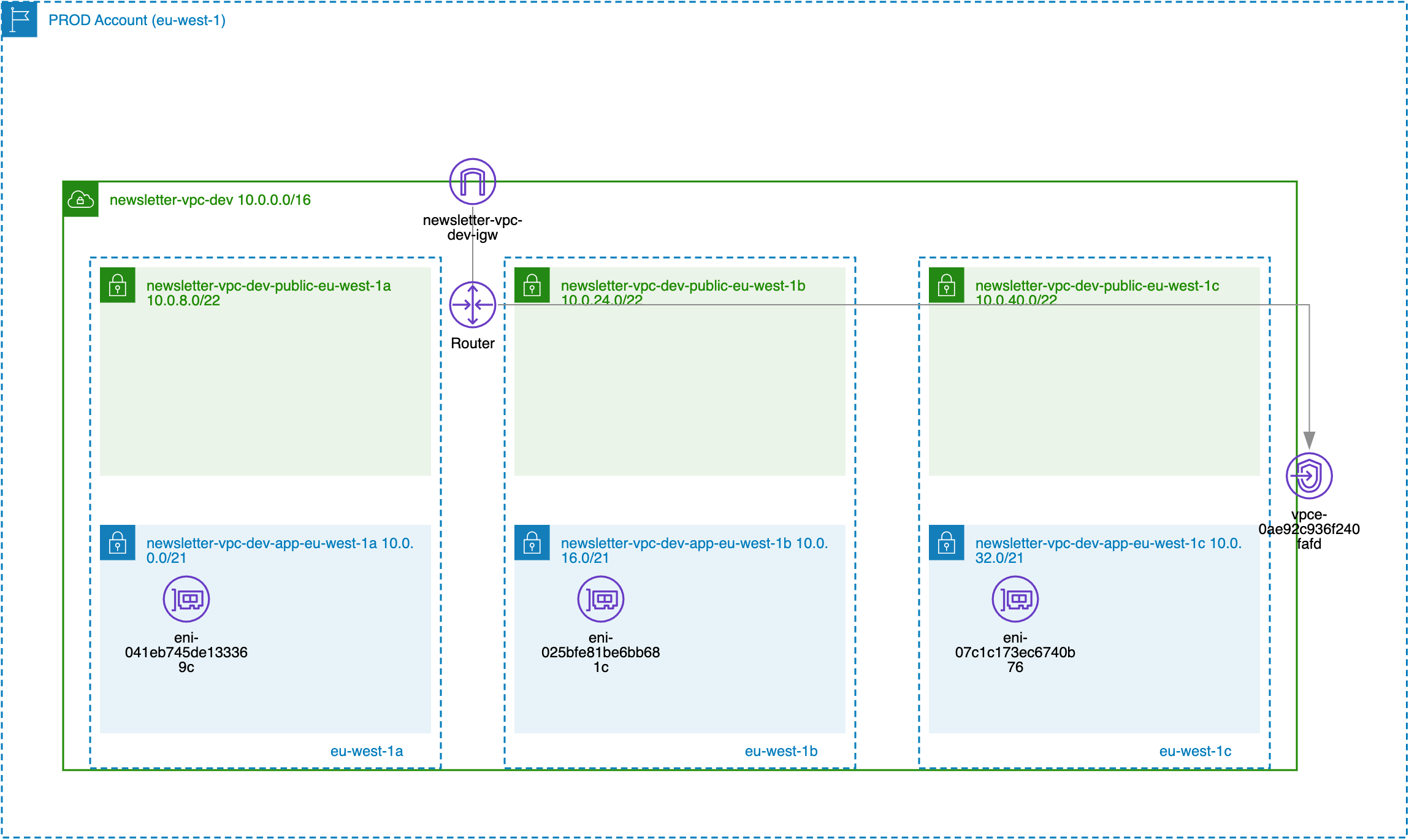1409x840 pixels.
Task: Click the app eu-west-1c subnet lock icon
Action: (947, 543)
